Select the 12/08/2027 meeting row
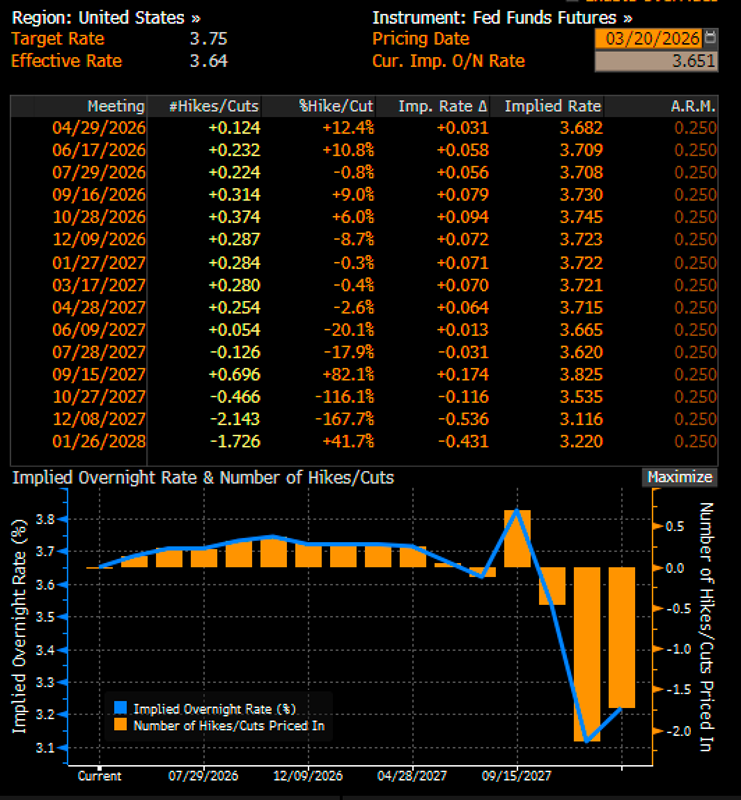Viewport: 741px width, 800px height. coord(99,416)
